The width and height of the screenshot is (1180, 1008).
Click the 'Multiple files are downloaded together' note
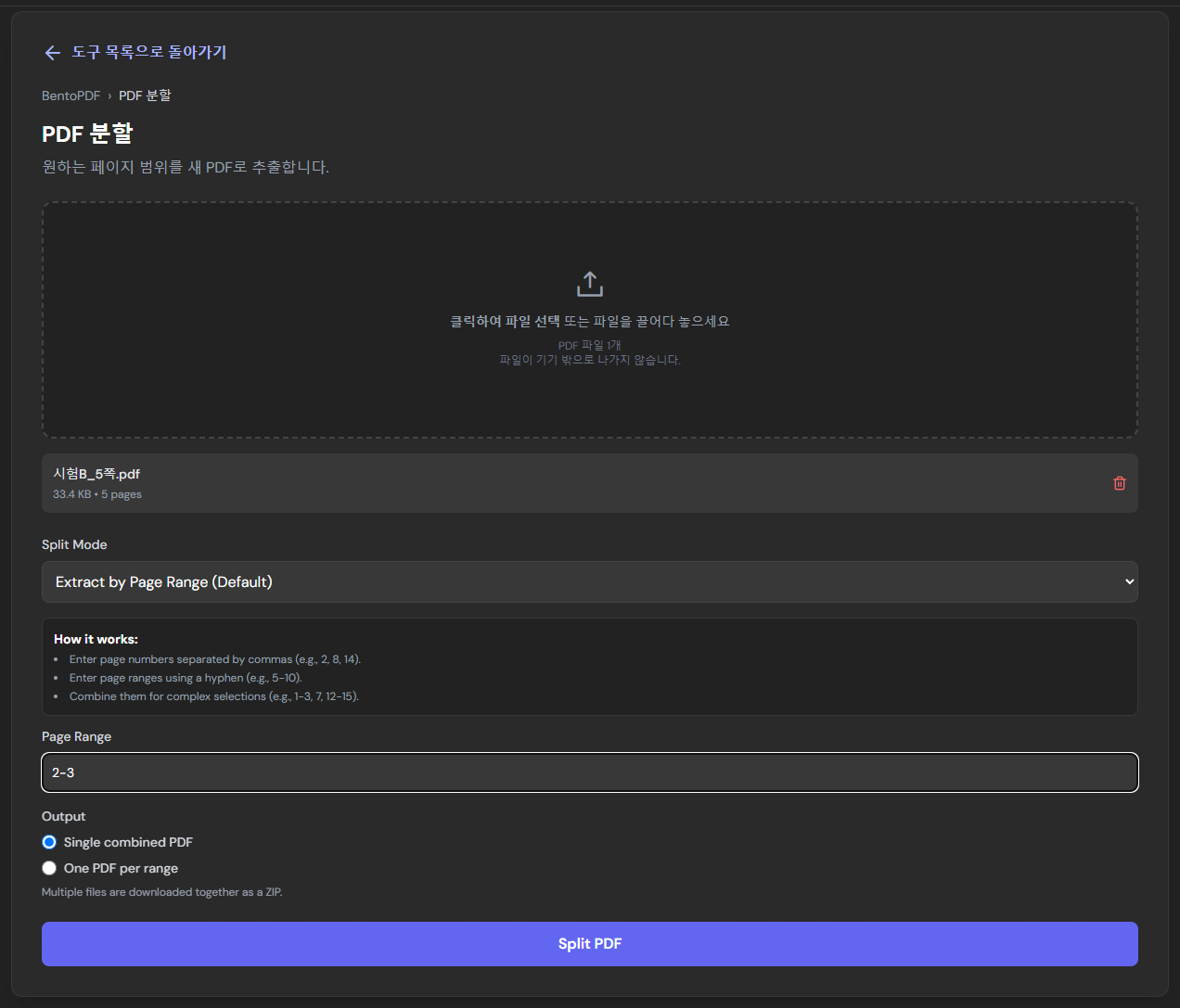tap(162, 892)
